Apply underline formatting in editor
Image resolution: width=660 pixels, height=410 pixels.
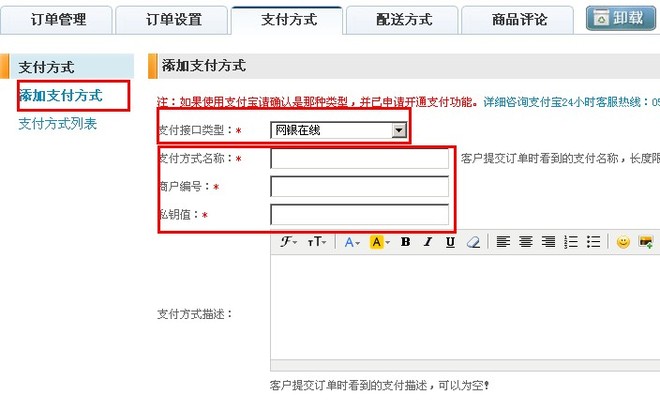coord(450,242)
